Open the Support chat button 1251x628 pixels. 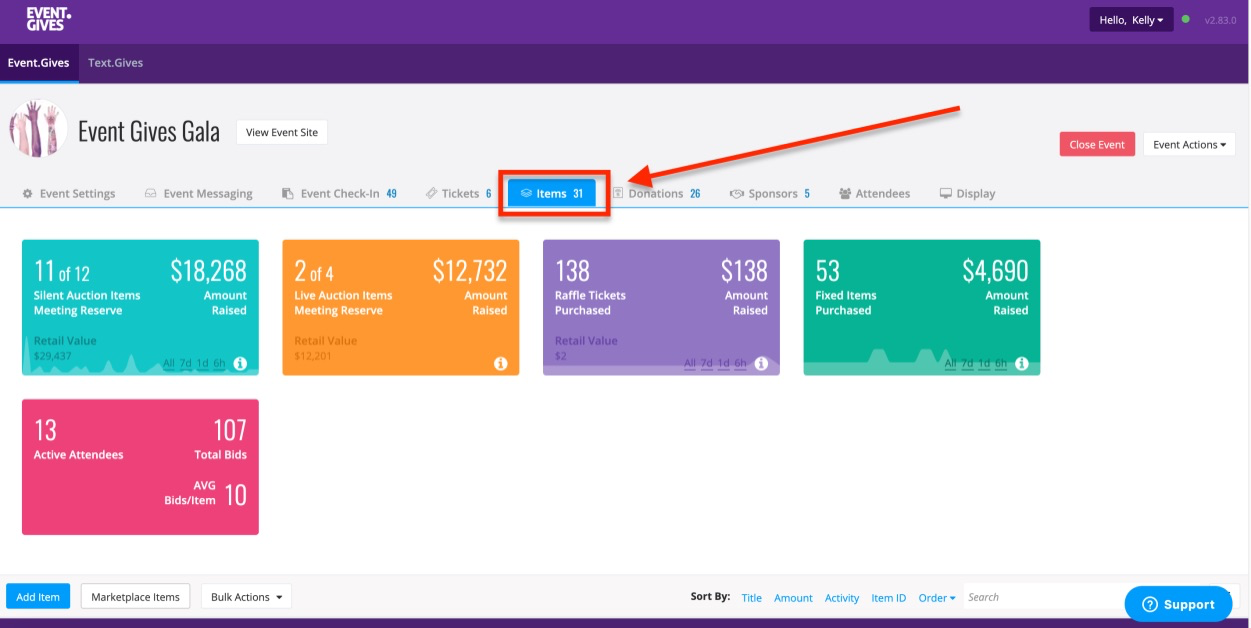(1178, 604)
